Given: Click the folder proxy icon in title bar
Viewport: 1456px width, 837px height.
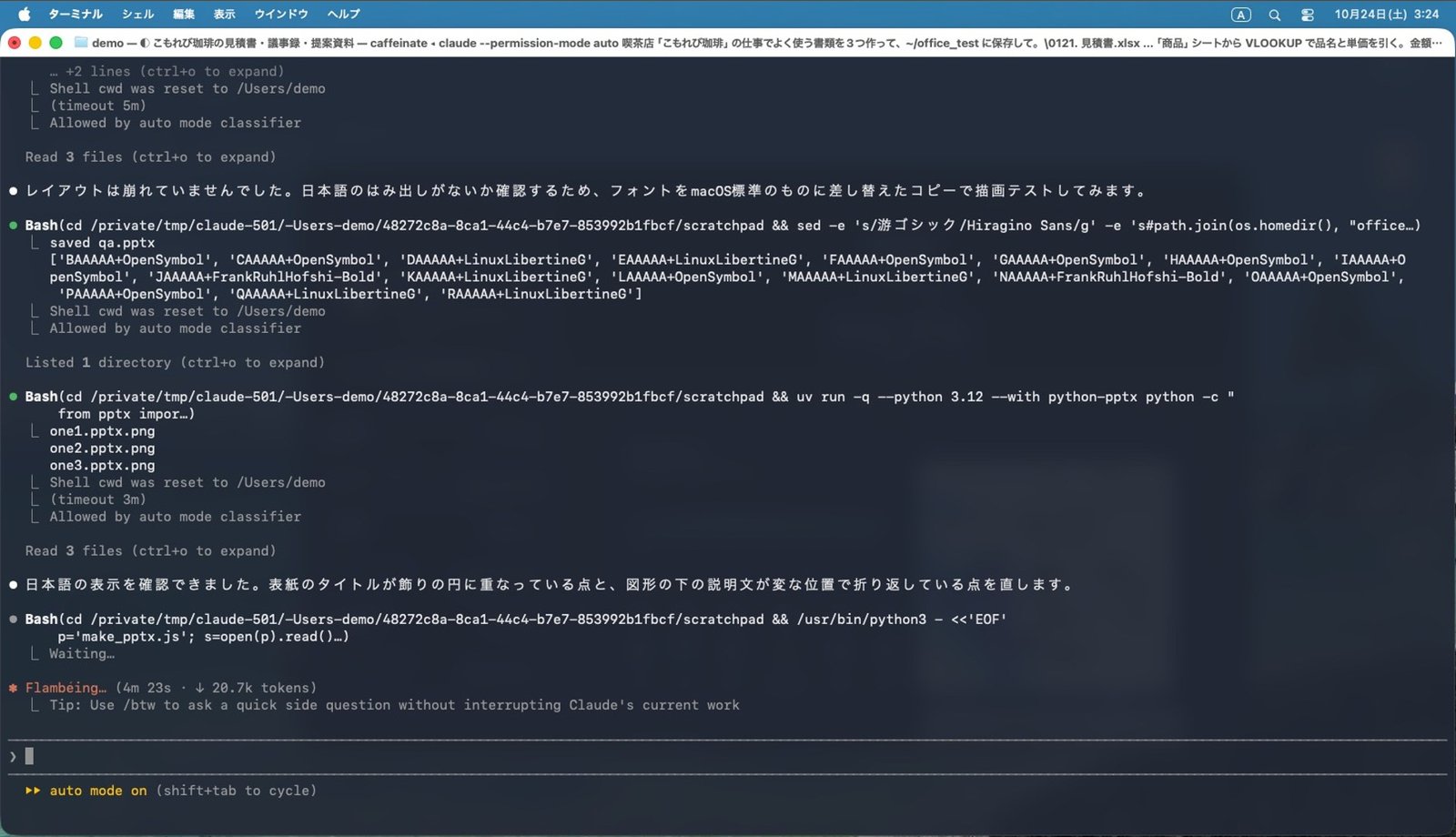Looking at the screenshot, I should [x=80, y=43].
